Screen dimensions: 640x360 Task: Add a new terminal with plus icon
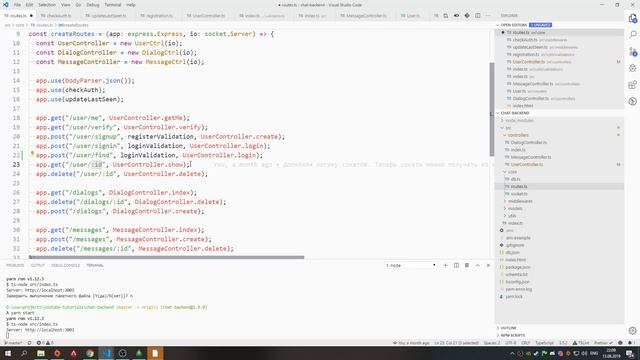(445, 265)
